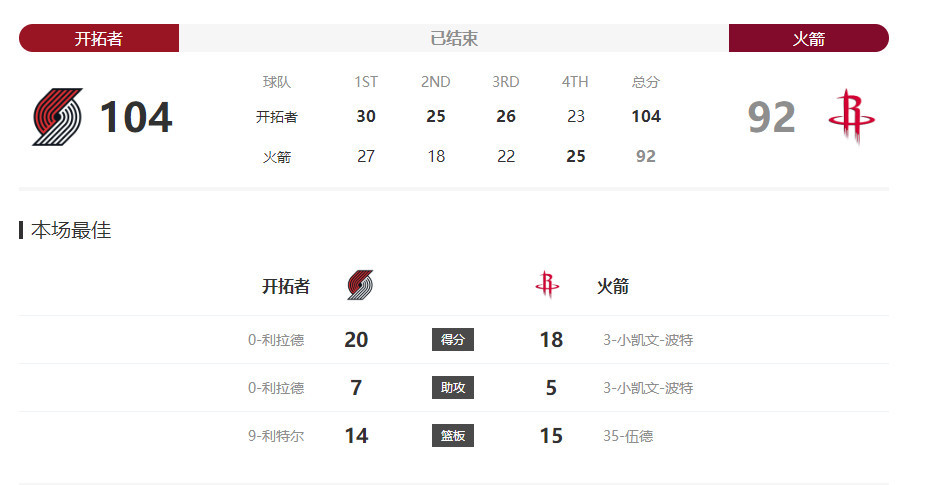Click the 得分 stat badge
Screen dimensions: 950x485
click(453, 340)
